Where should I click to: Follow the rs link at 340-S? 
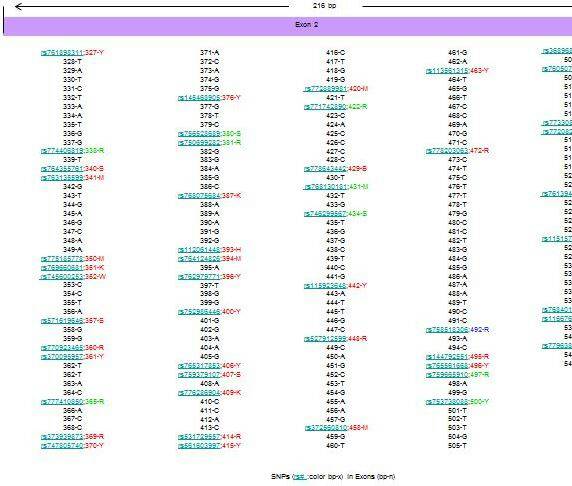point(62,169)
